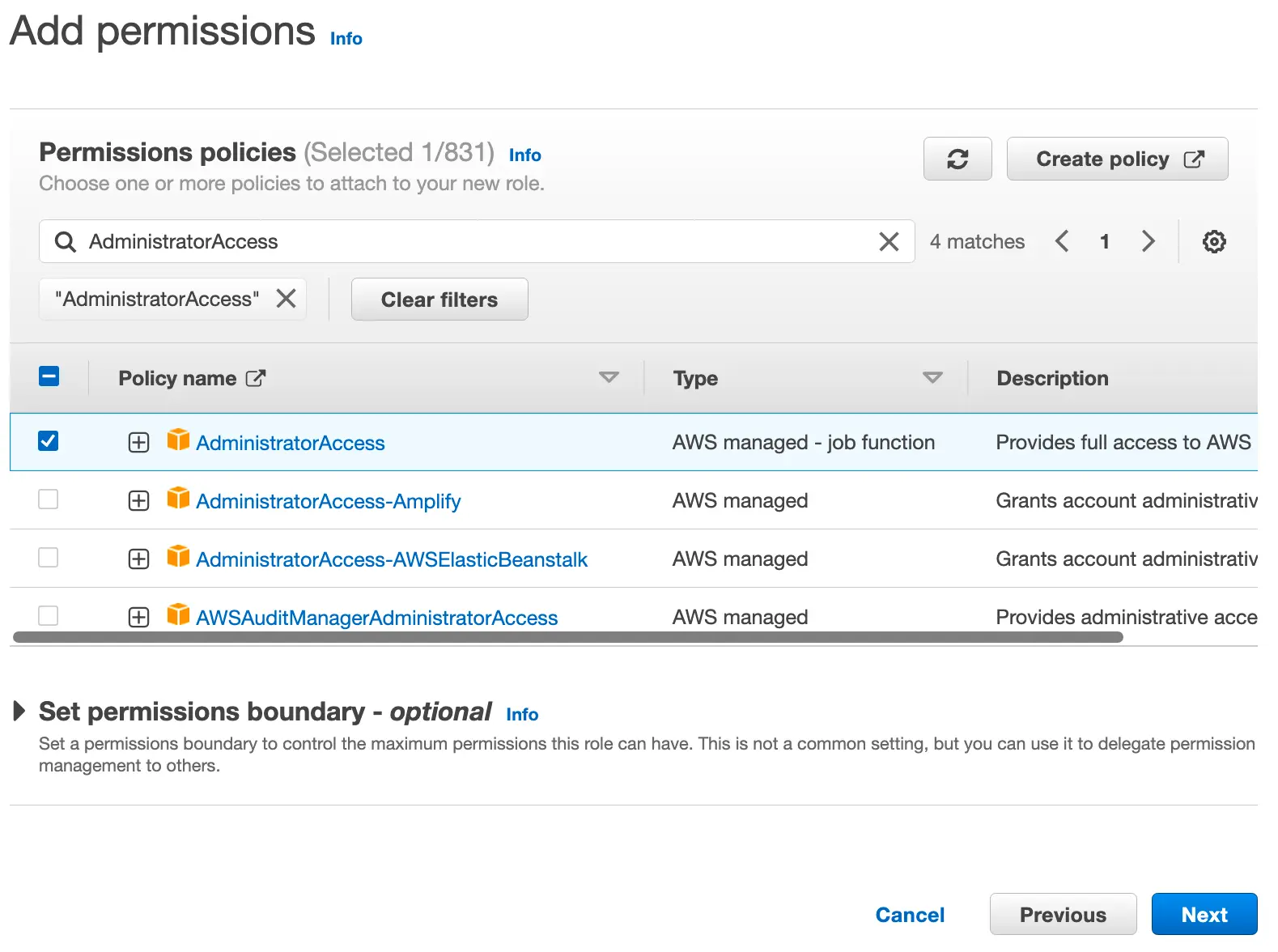Click the orange policy icon for AdministratorAccess-Amplify

coord(178,499)
